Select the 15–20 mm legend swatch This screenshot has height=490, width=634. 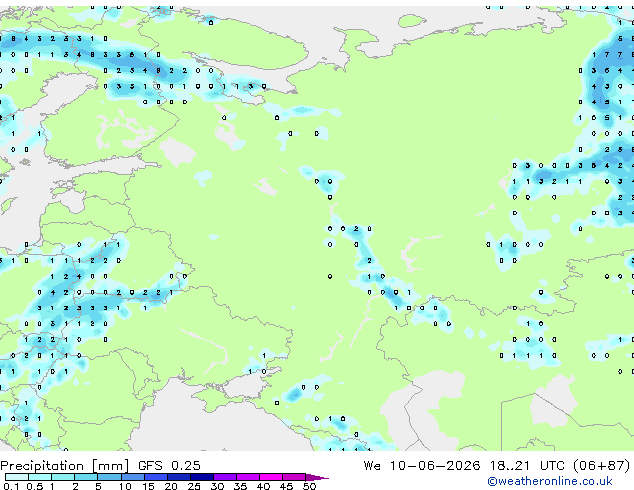point(156,477)
